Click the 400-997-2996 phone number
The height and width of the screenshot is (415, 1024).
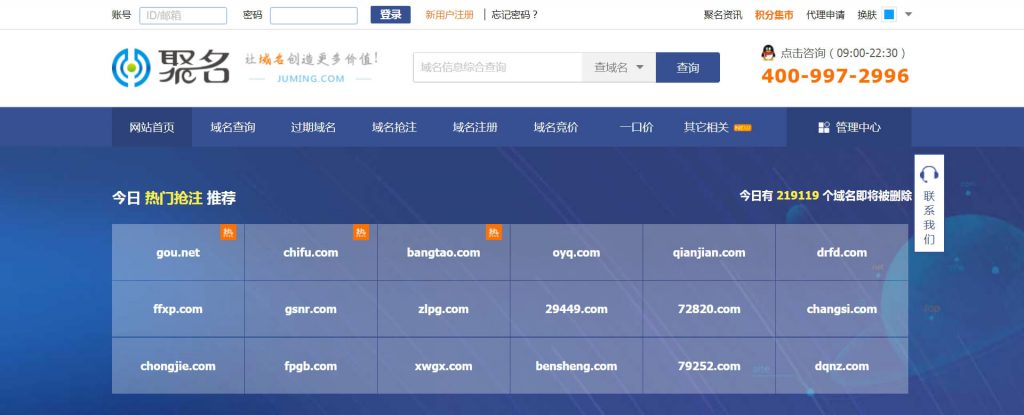pyautogui.click(x=835, y=76)
